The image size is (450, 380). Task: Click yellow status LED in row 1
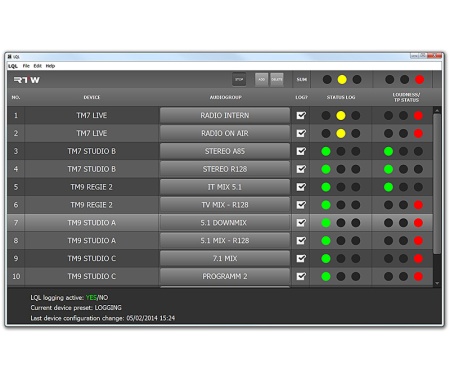341,115
